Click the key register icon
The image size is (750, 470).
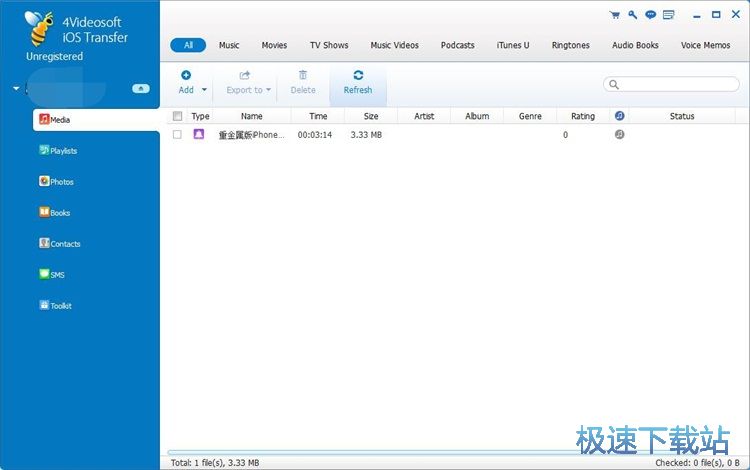point(632,15)
